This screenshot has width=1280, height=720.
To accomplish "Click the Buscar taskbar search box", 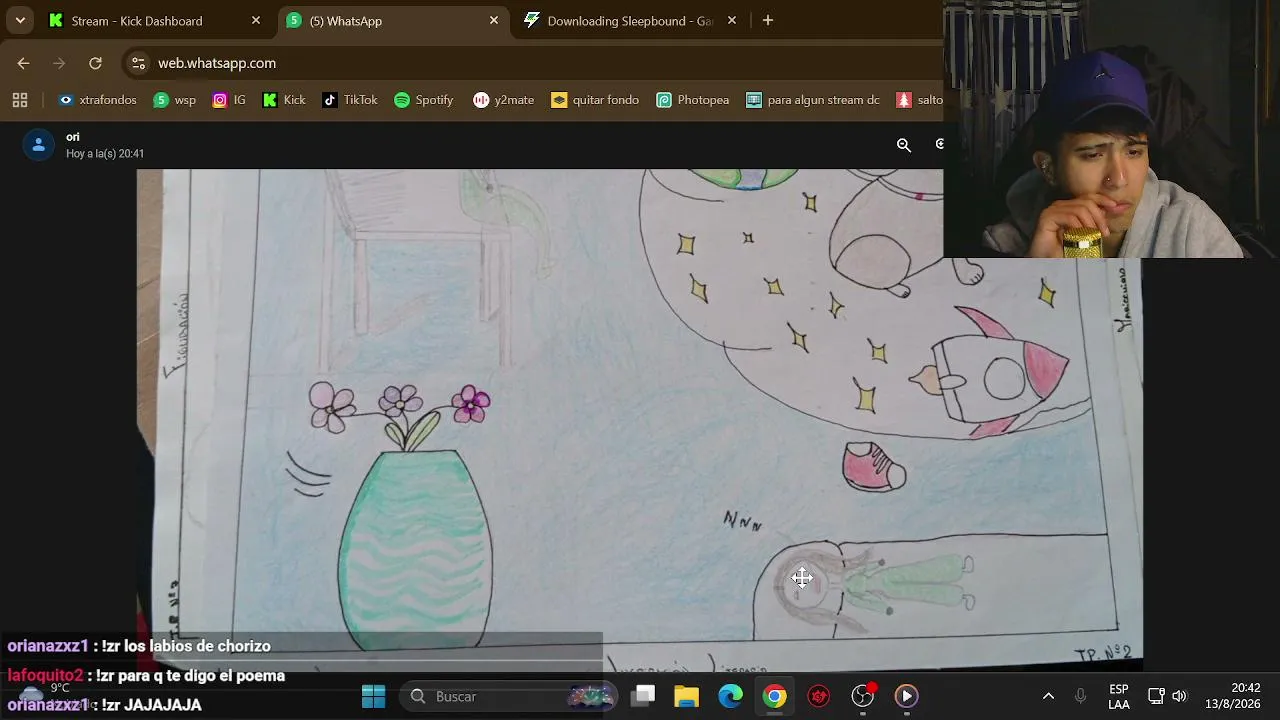I will [510, 696].
